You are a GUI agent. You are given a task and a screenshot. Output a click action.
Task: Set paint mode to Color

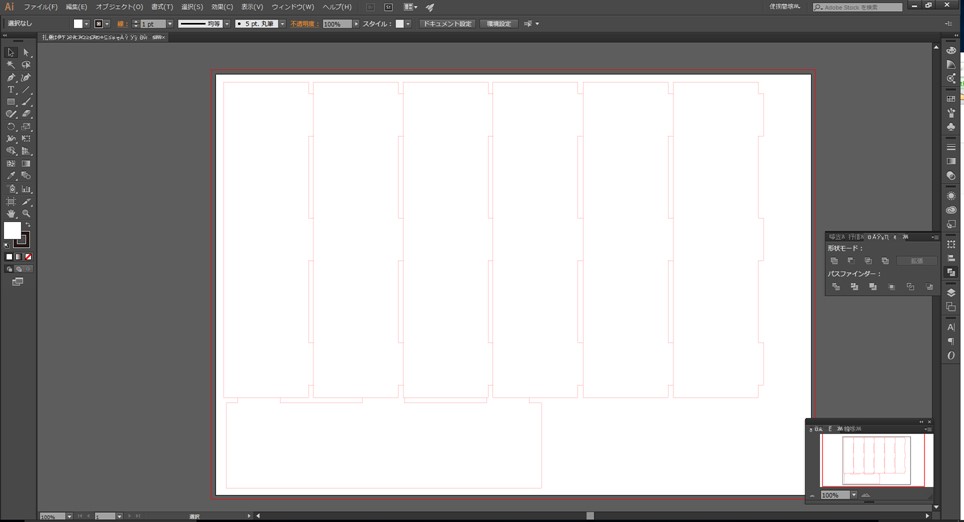point(9,257)
